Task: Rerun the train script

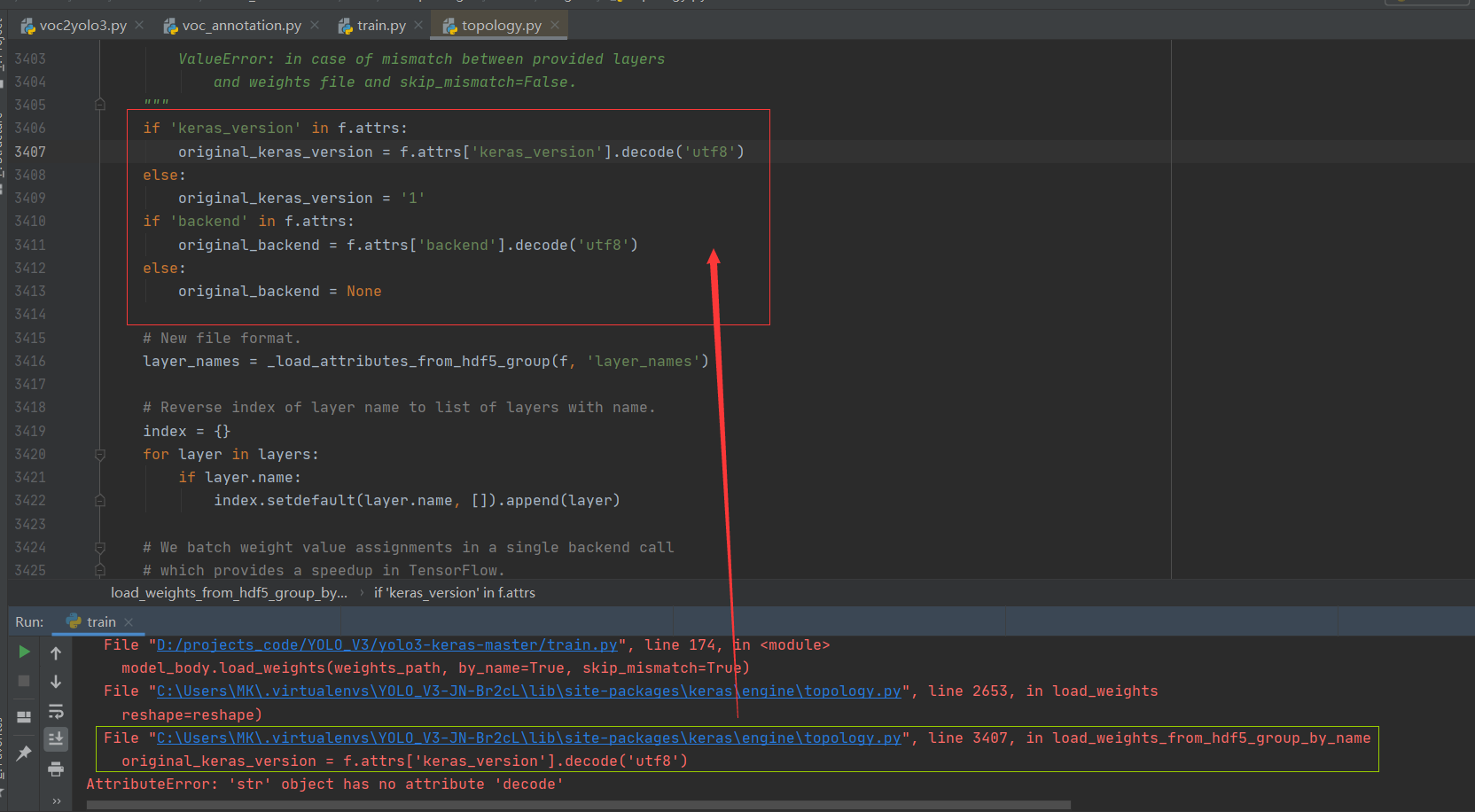Action: click(x=24, y=652)
